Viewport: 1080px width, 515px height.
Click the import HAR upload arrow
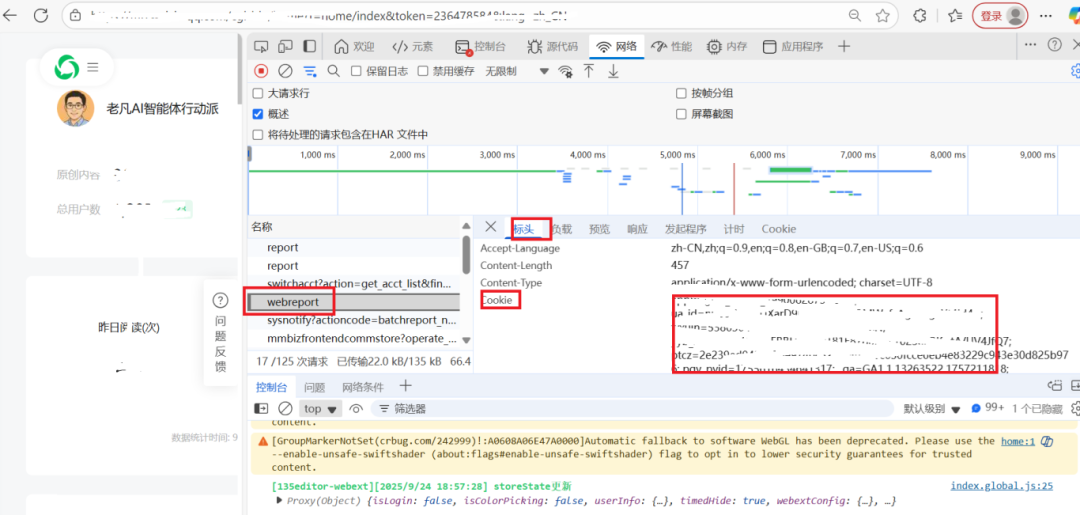click(589, 71)
